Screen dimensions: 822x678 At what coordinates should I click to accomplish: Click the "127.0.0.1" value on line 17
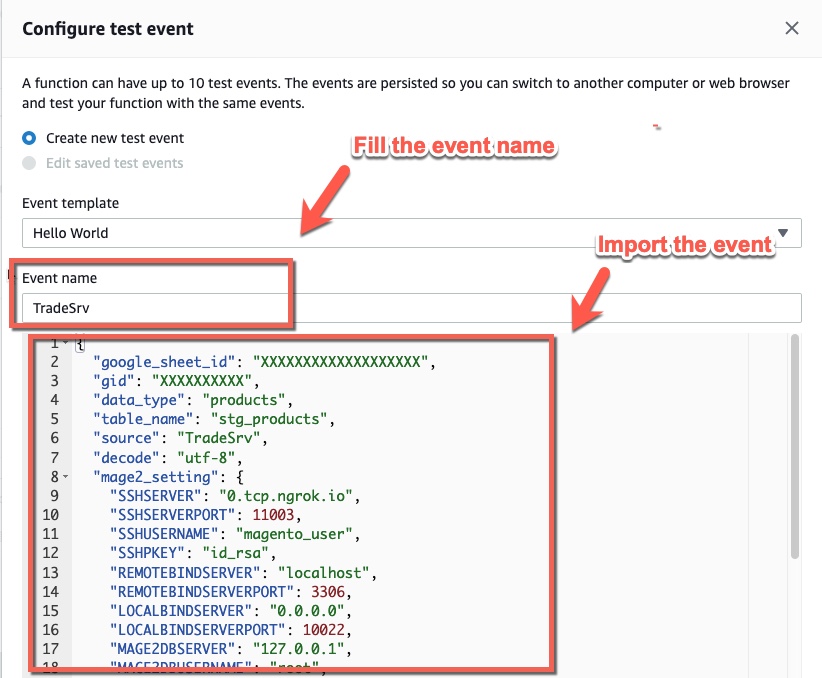[298, 649]
